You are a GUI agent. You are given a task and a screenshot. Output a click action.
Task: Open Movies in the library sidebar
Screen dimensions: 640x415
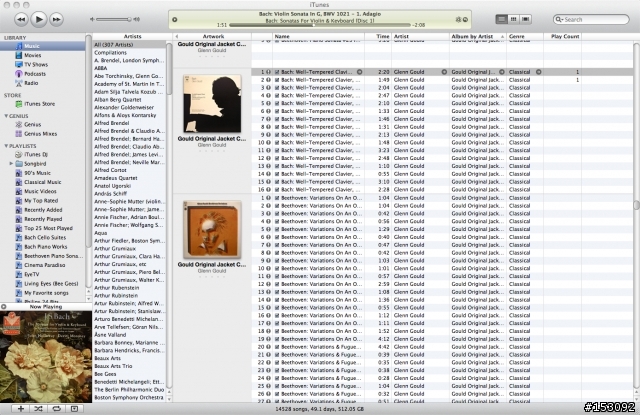click(33, 55)
